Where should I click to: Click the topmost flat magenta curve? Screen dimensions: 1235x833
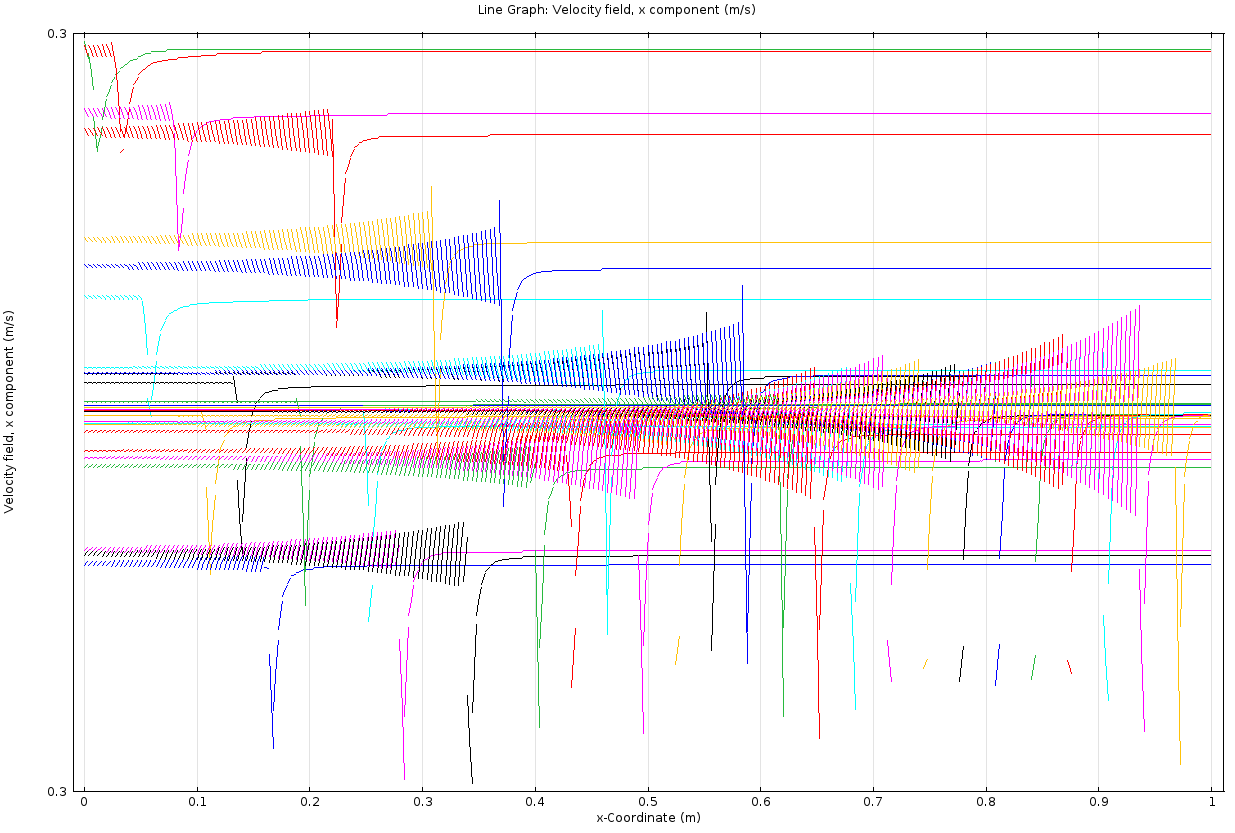pyautogui.click(x=800, y=114)
